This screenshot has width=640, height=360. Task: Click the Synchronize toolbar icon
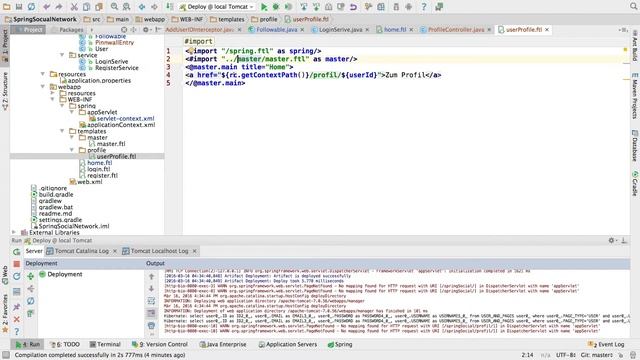(31, 7)
